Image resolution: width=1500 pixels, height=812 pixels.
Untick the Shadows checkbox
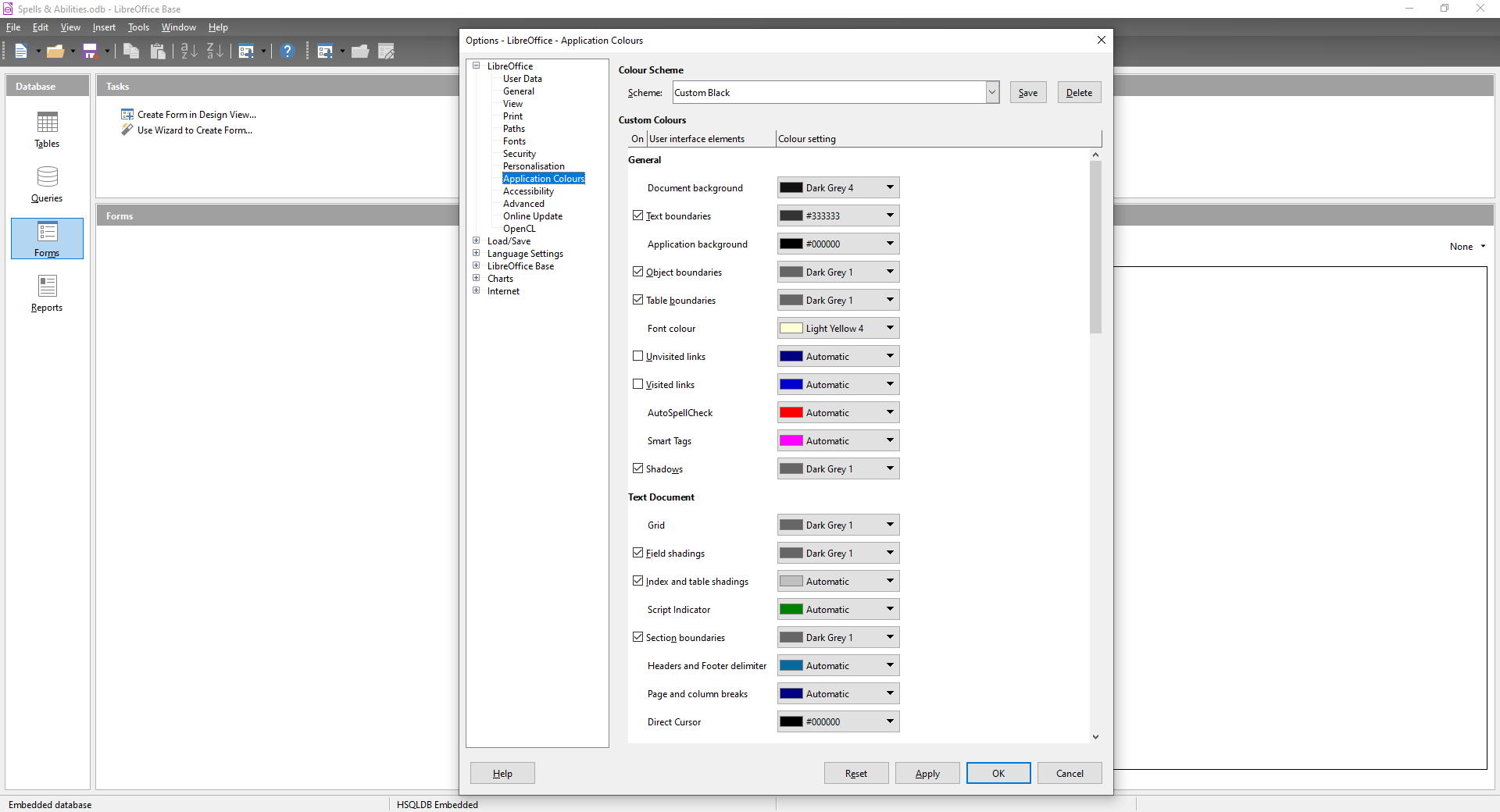click(x=638, y=468)
